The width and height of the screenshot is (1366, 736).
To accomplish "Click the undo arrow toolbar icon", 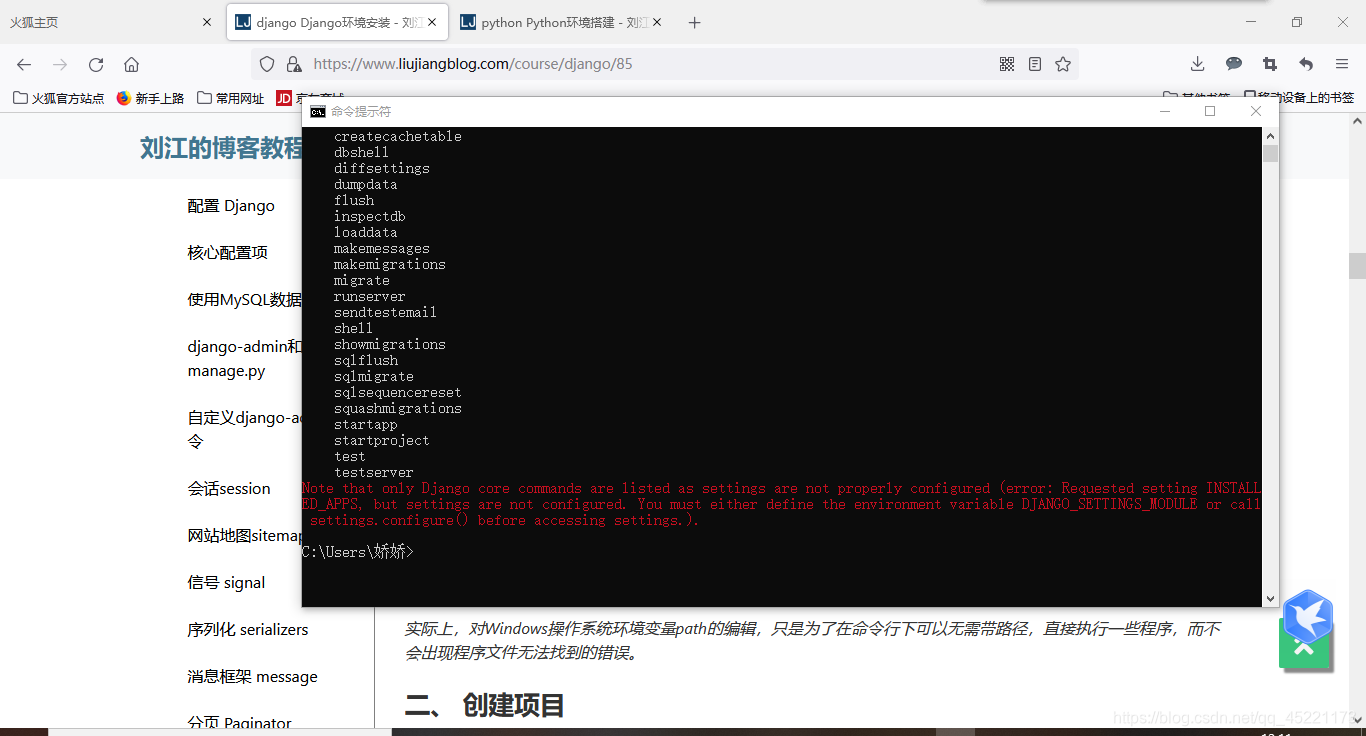I will pyautogui.click(x=1306, y=64).
